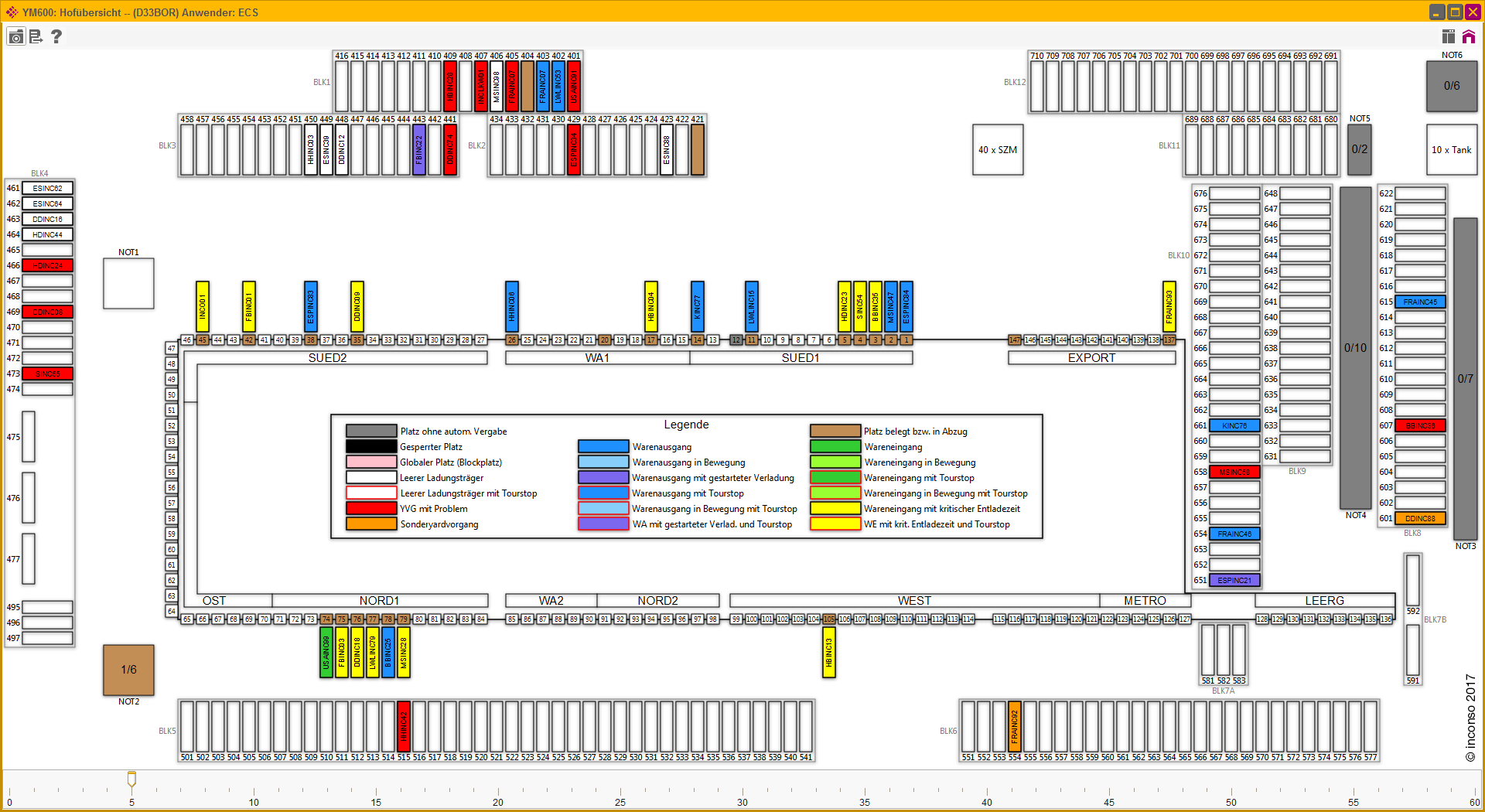Click the export list toolbar icon
Viewport: 1485px width, 812px height.
(x=36, y=36)
